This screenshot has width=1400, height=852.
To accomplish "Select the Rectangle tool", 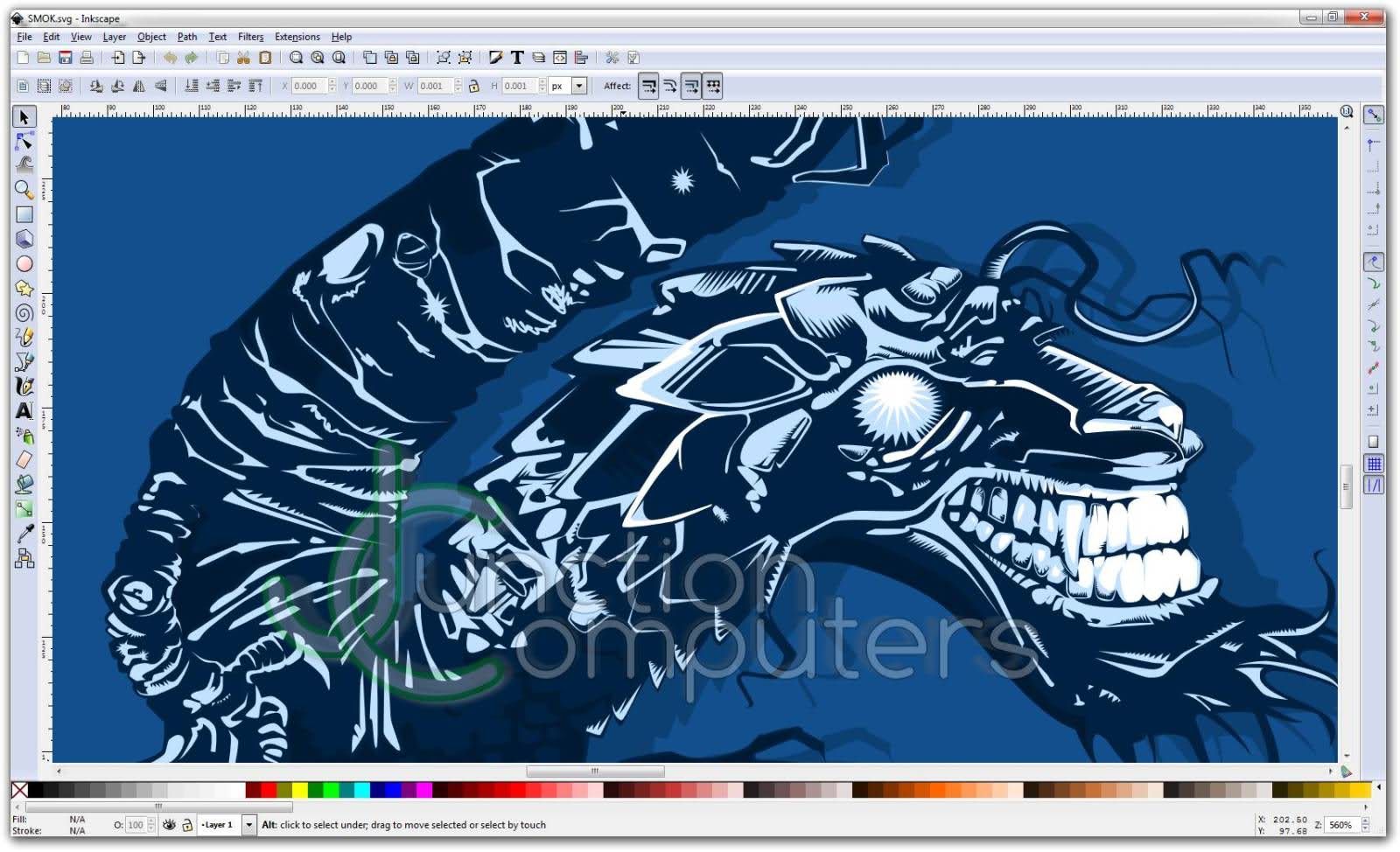I will [x=24, y=214].
